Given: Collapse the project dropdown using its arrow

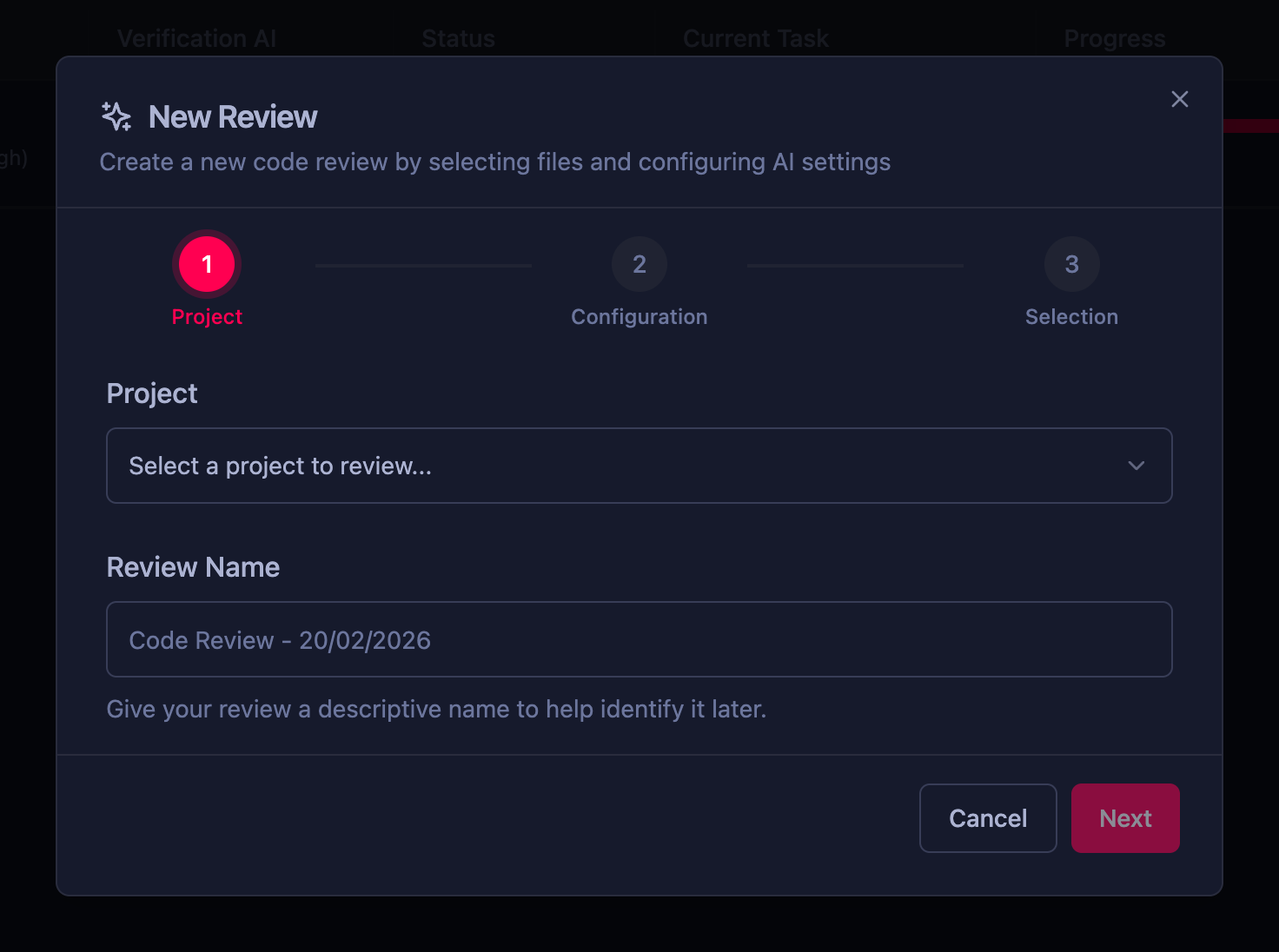Looking at the screenshot, I should (x=1137, y=466).
